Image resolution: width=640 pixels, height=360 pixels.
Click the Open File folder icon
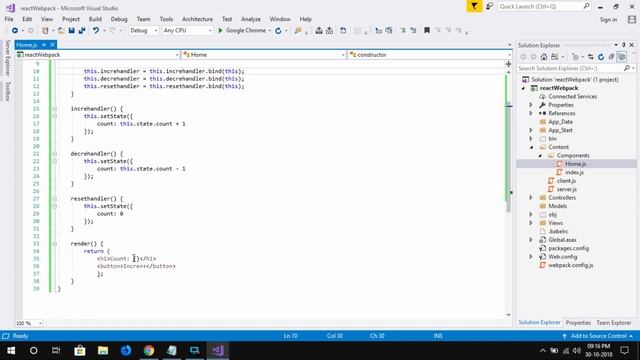(61, 31)
